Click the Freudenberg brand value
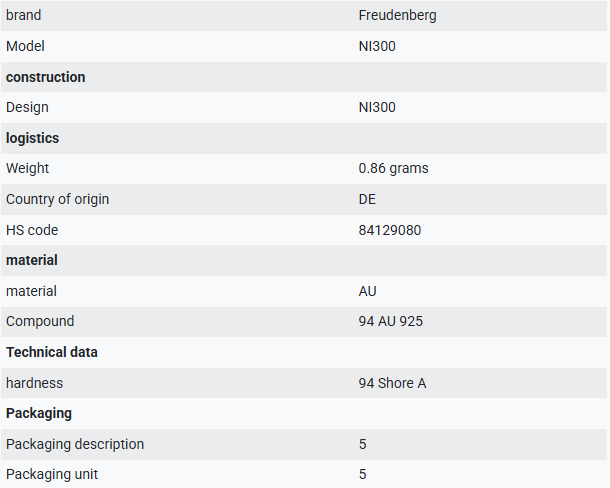 [397, 16]
